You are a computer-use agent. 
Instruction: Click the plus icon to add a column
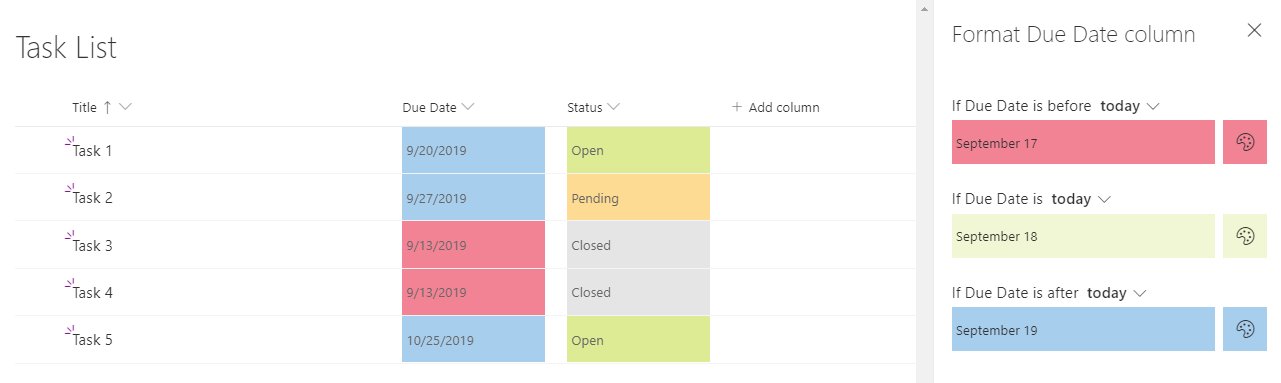pyautogui.click(x=737, y=107)
